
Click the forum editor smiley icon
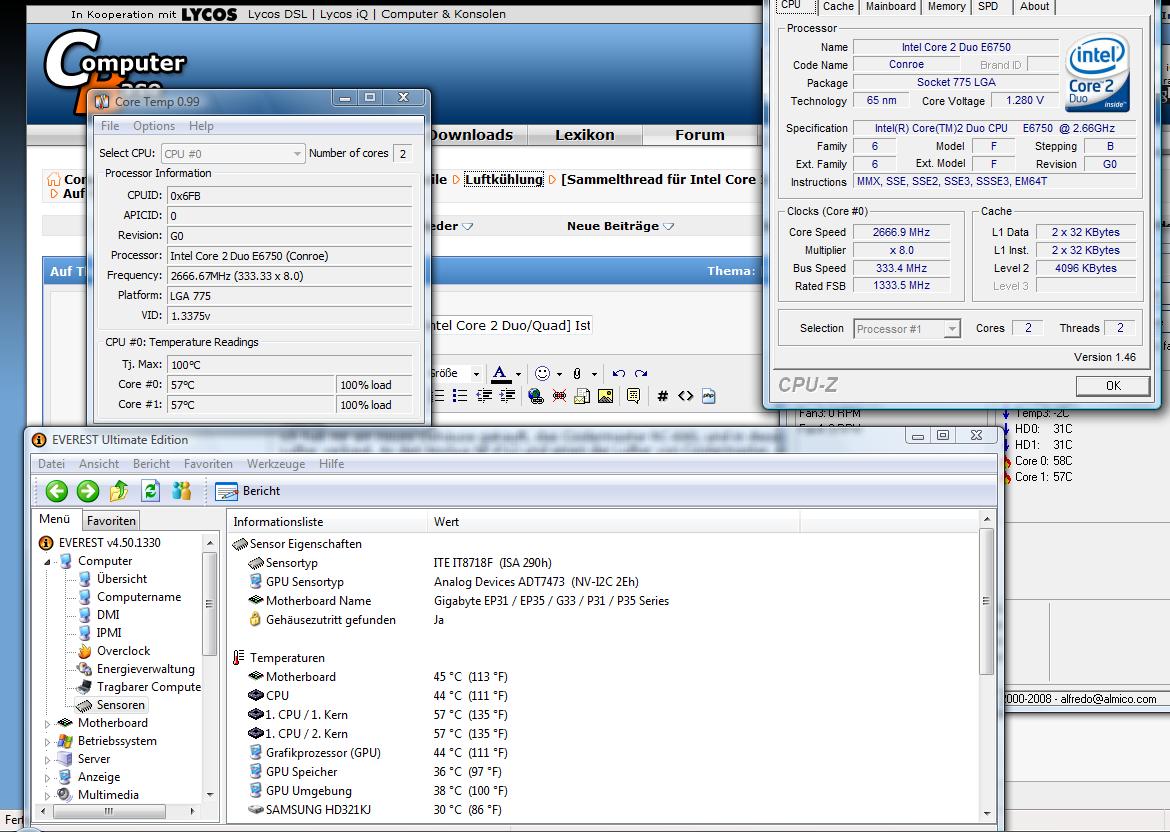(542, 373)
